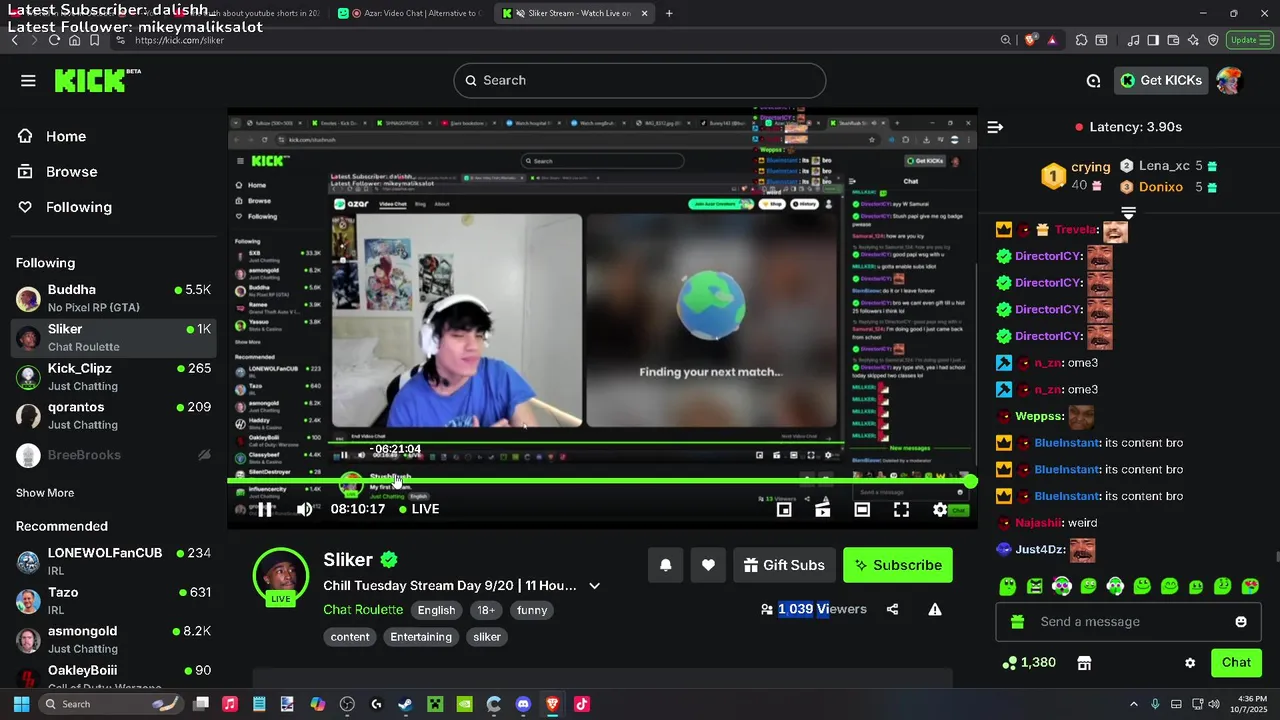Enter fullscreen video mode
This screenshot has height=720, width=1280.
point(901,510)
